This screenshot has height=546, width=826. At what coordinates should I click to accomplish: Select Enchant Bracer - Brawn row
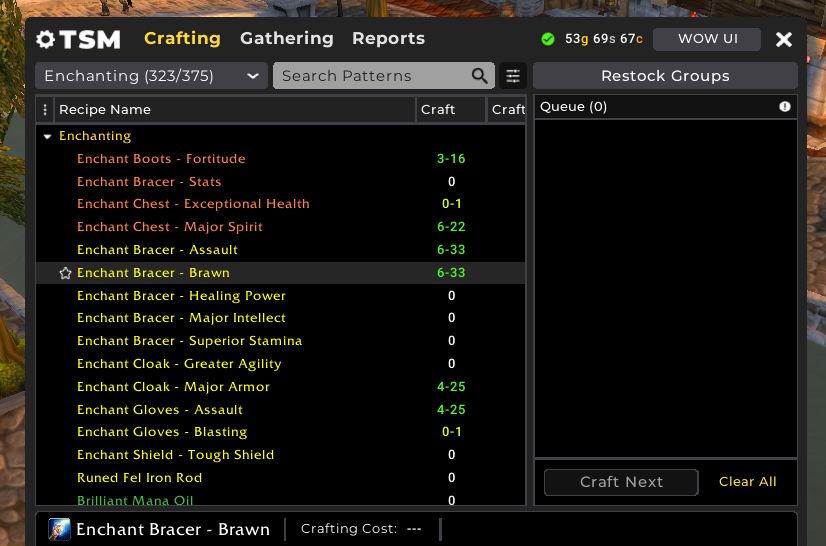tap(280, 273)
